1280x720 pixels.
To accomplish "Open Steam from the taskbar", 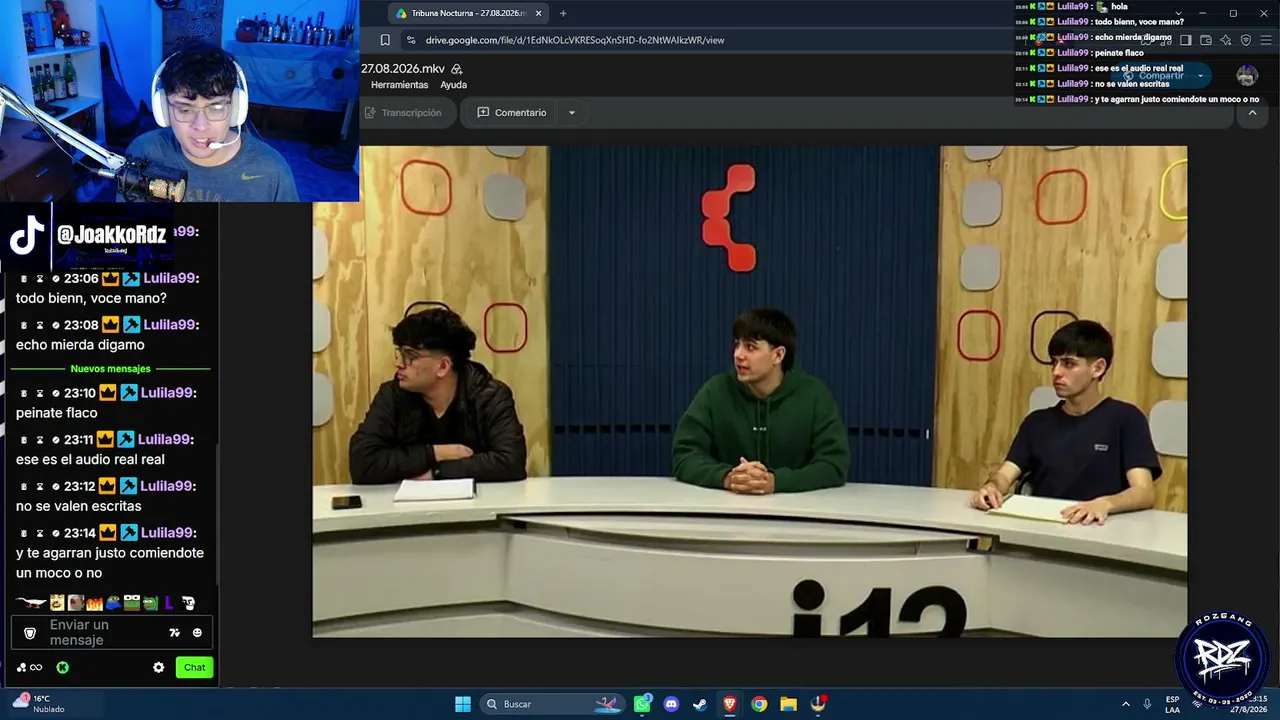I will pos(700,704).
